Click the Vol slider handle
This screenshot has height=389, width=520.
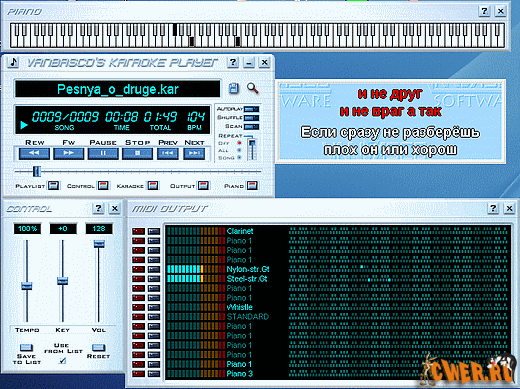coord(99,244)
